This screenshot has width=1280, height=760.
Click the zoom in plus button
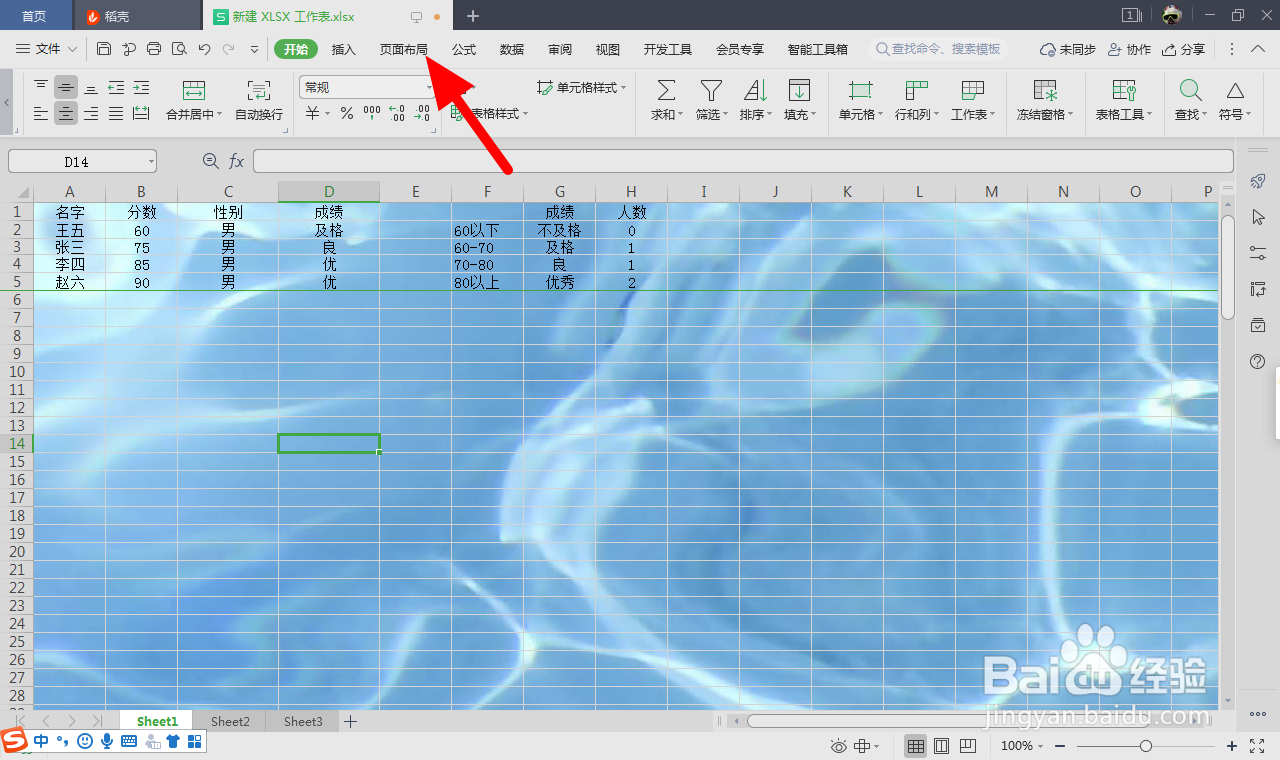(x=1232, y=746)
